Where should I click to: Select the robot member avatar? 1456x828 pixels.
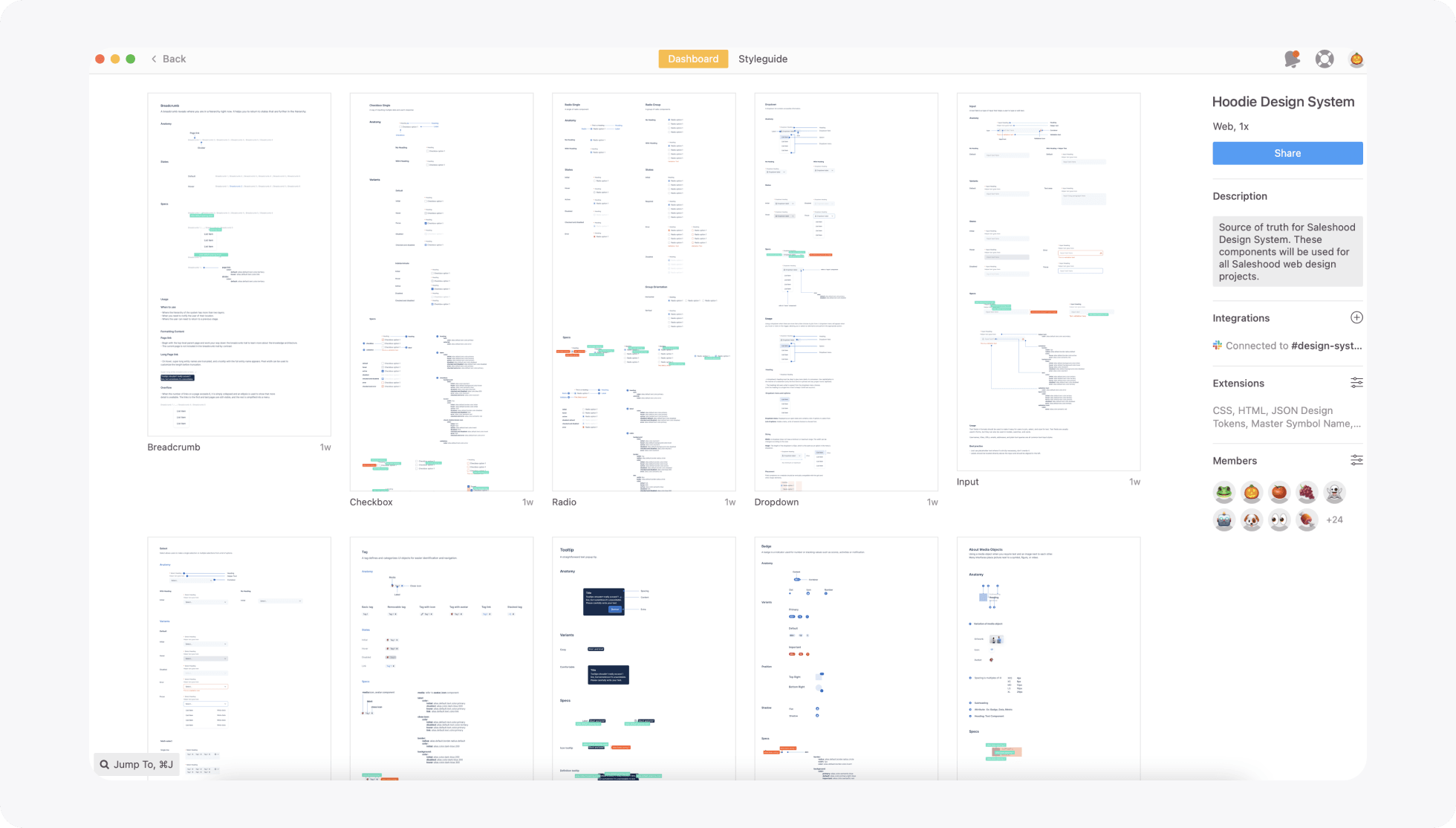tap(1224, 520)
